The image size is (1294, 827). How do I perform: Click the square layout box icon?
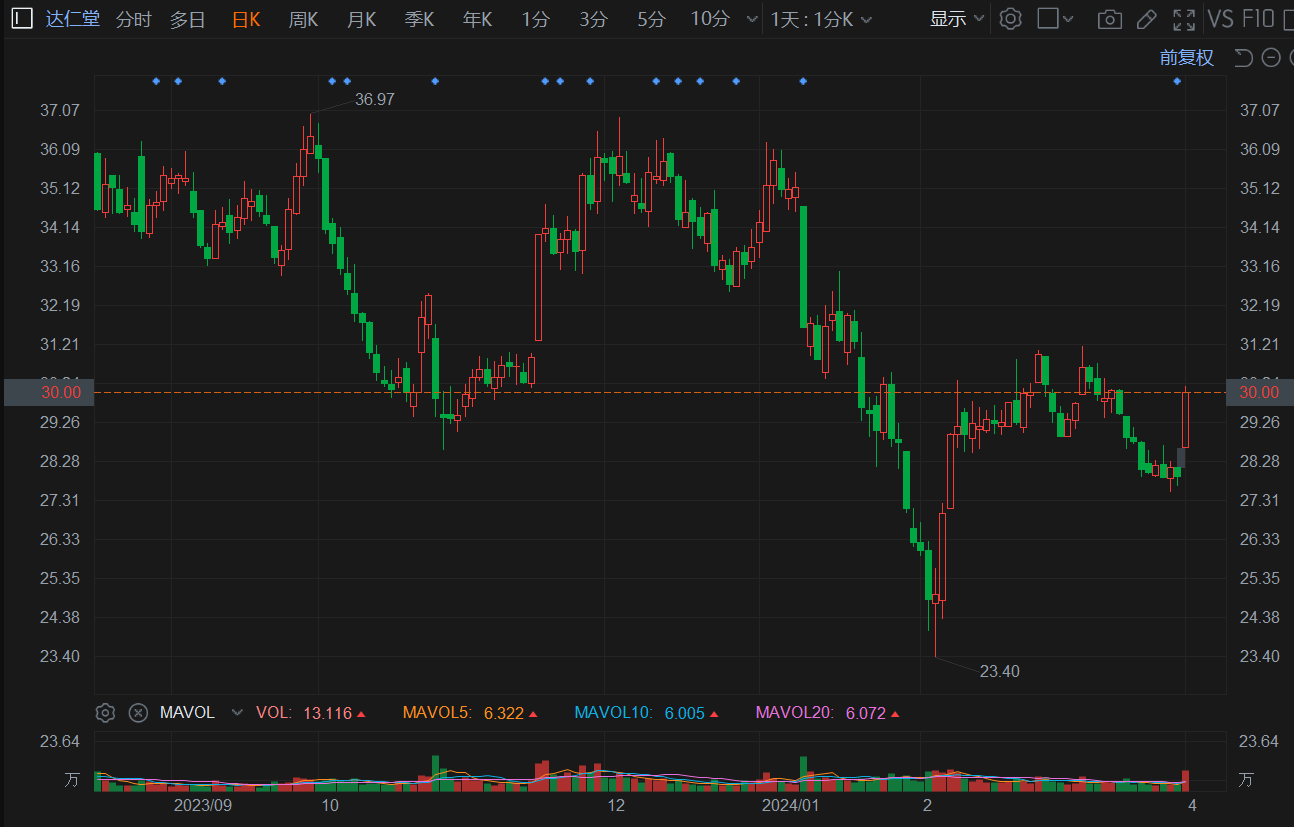[1047, 19]
